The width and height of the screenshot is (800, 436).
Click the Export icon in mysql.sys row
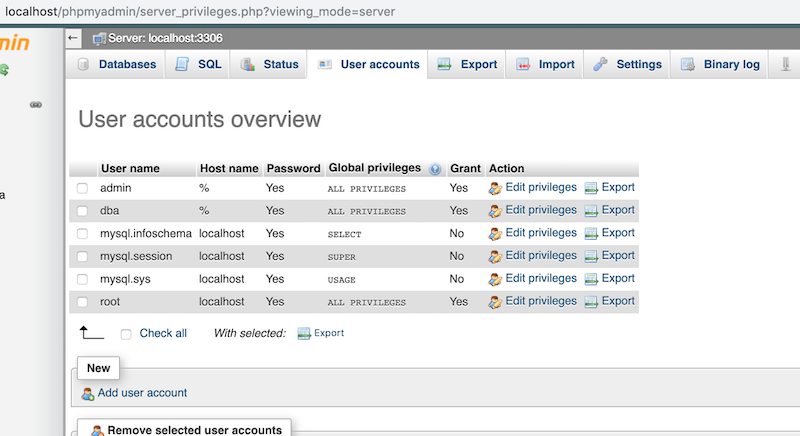click(x=591, y=279)
